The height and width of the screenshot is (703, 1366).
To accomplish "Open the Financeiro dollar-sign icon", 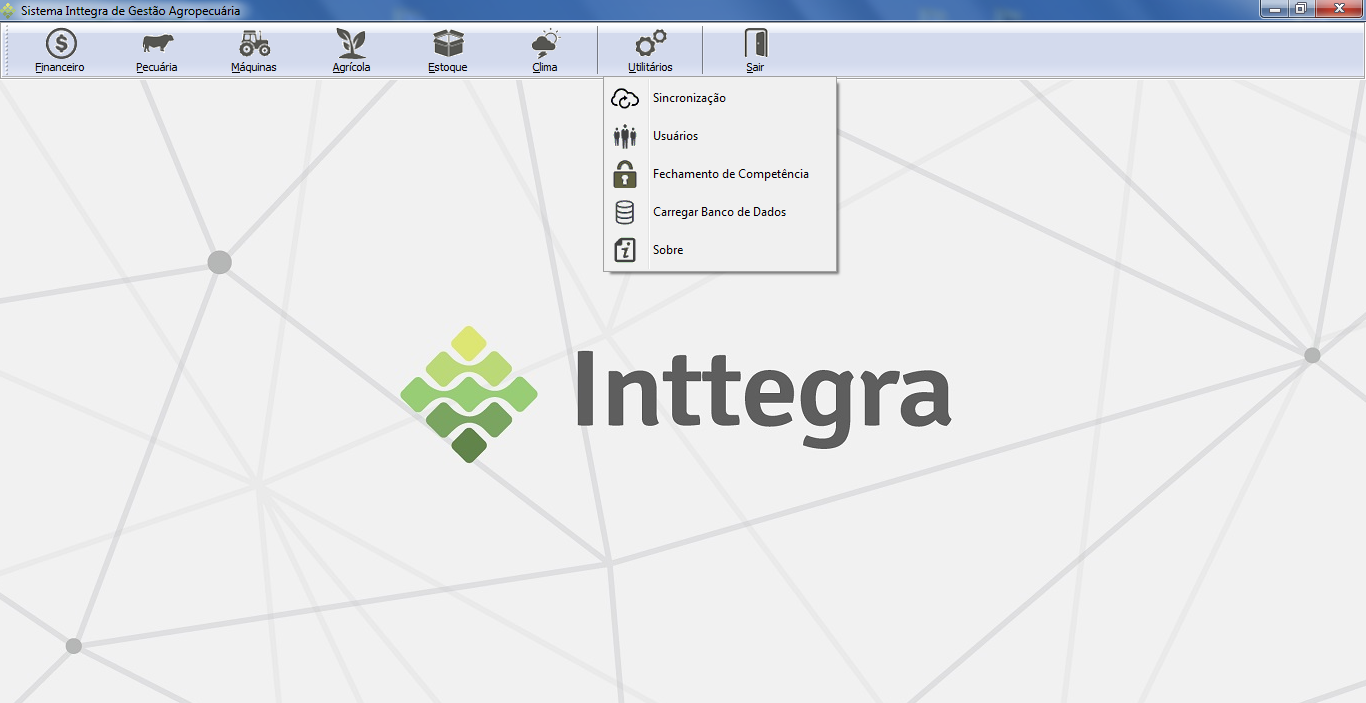I will [x=61, y=44].
